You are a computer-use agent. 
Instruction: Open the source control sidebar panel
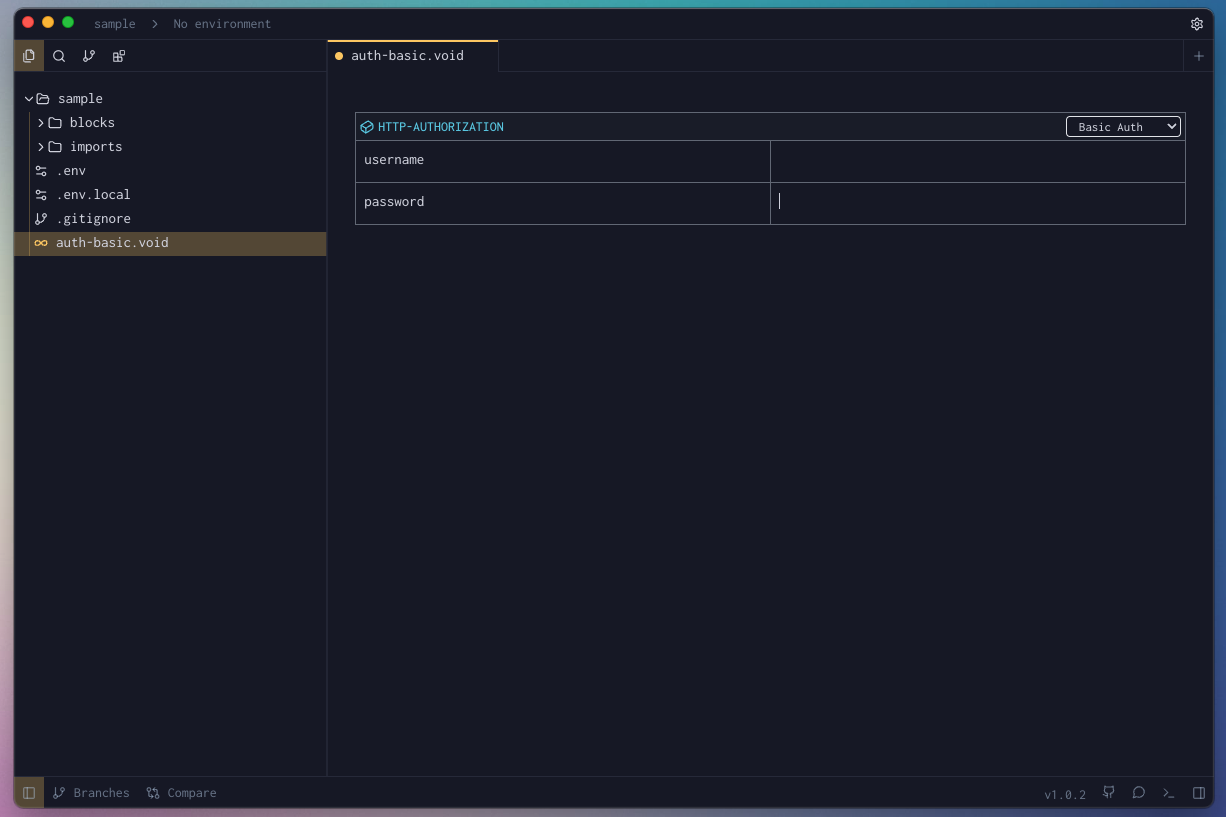pos(89,56)
